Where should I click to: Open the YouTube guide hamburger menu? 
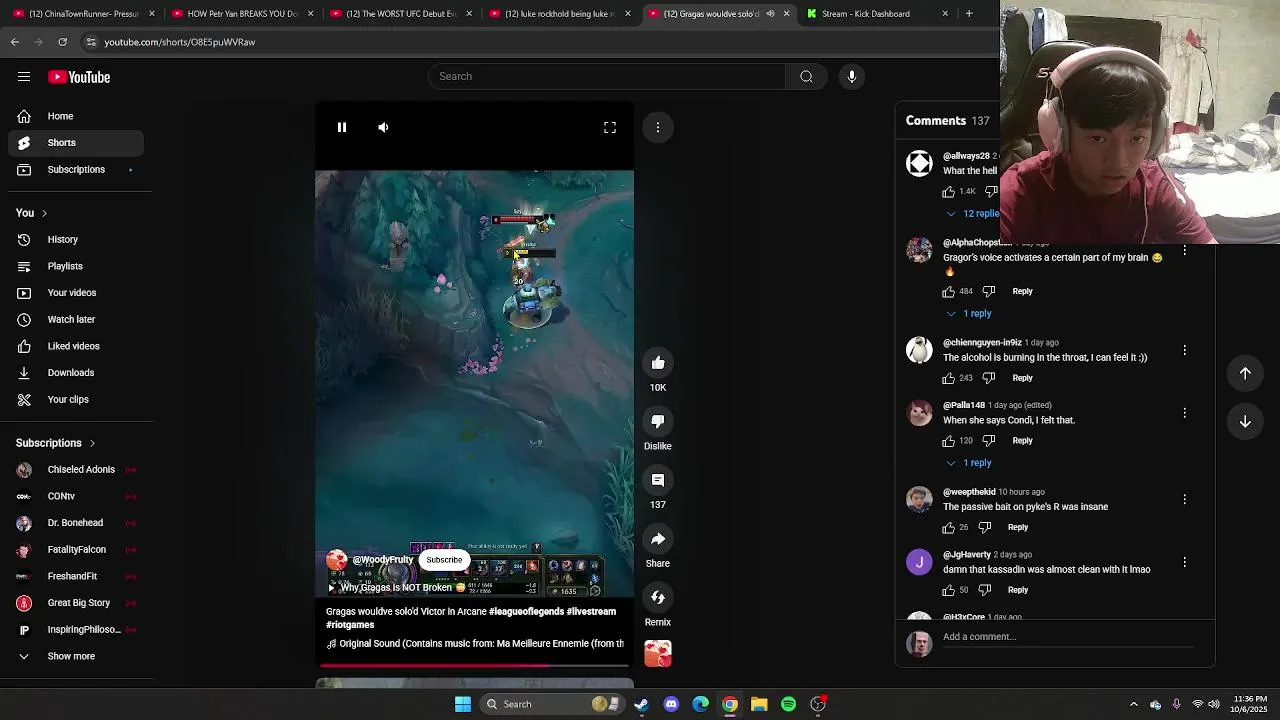point(24,77)
